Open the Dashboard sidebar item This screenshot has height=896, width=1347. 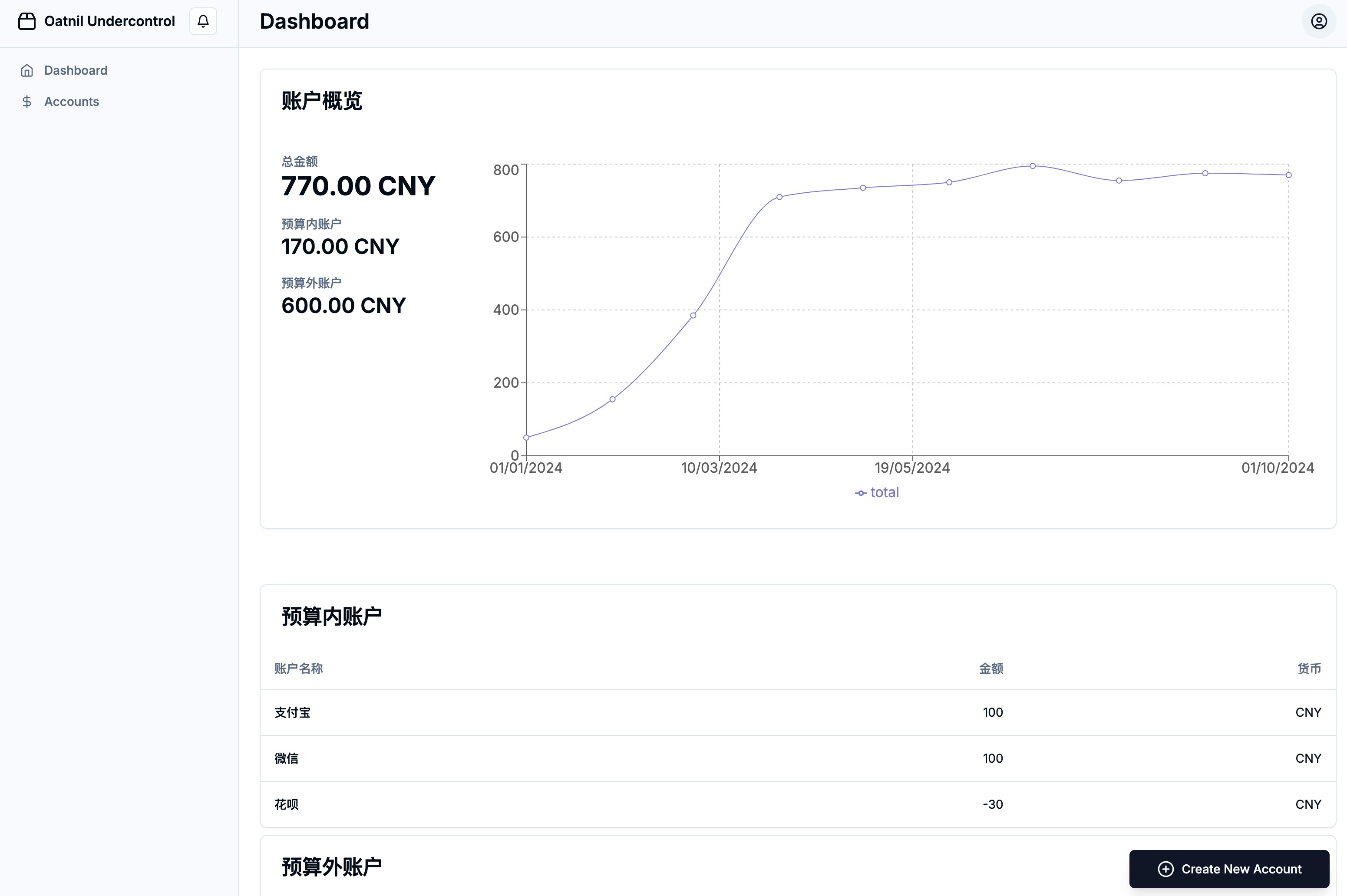[76, 70]
